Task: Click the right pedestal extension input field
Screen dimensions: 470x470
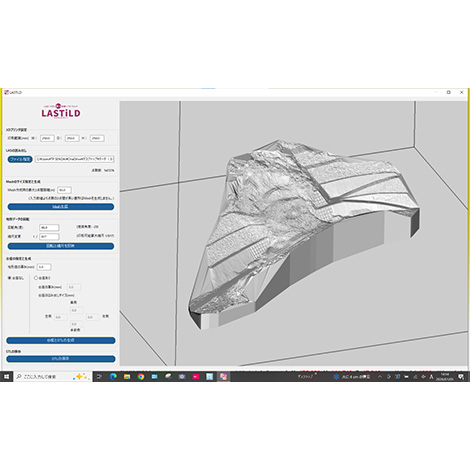Action: point(93,317)
